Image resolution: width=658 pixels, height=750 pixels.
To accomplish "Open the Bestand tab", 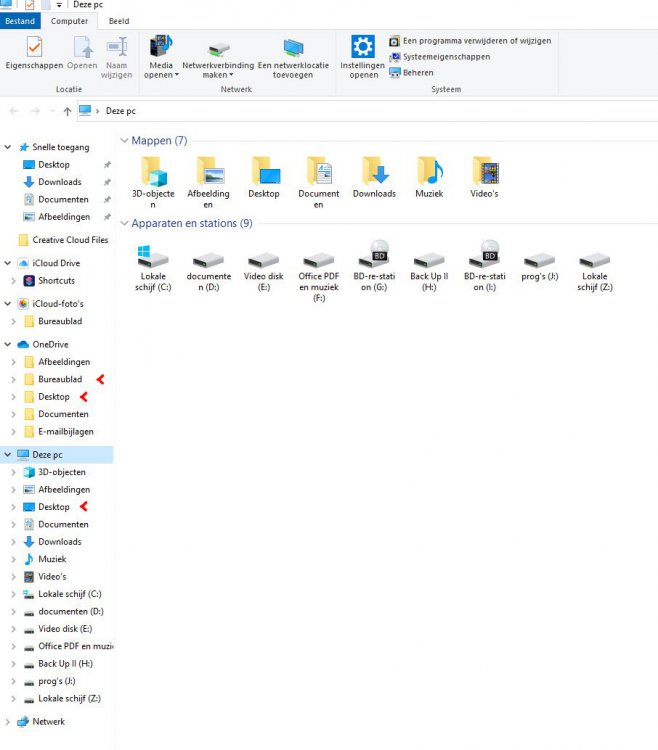I will [x=20, y=21].
